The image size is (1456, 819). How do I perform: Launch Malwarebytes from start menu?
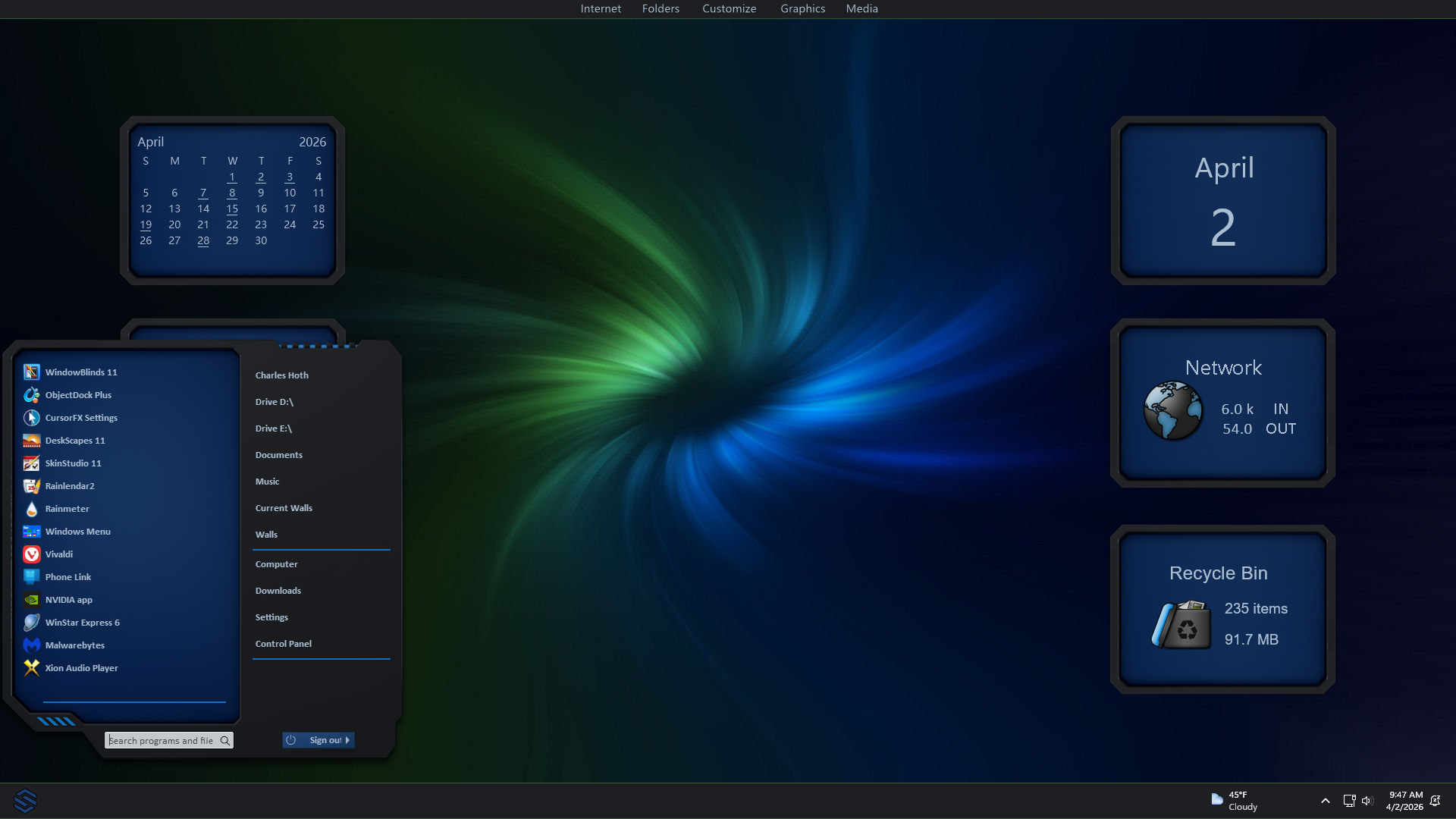tap(74, 645)
